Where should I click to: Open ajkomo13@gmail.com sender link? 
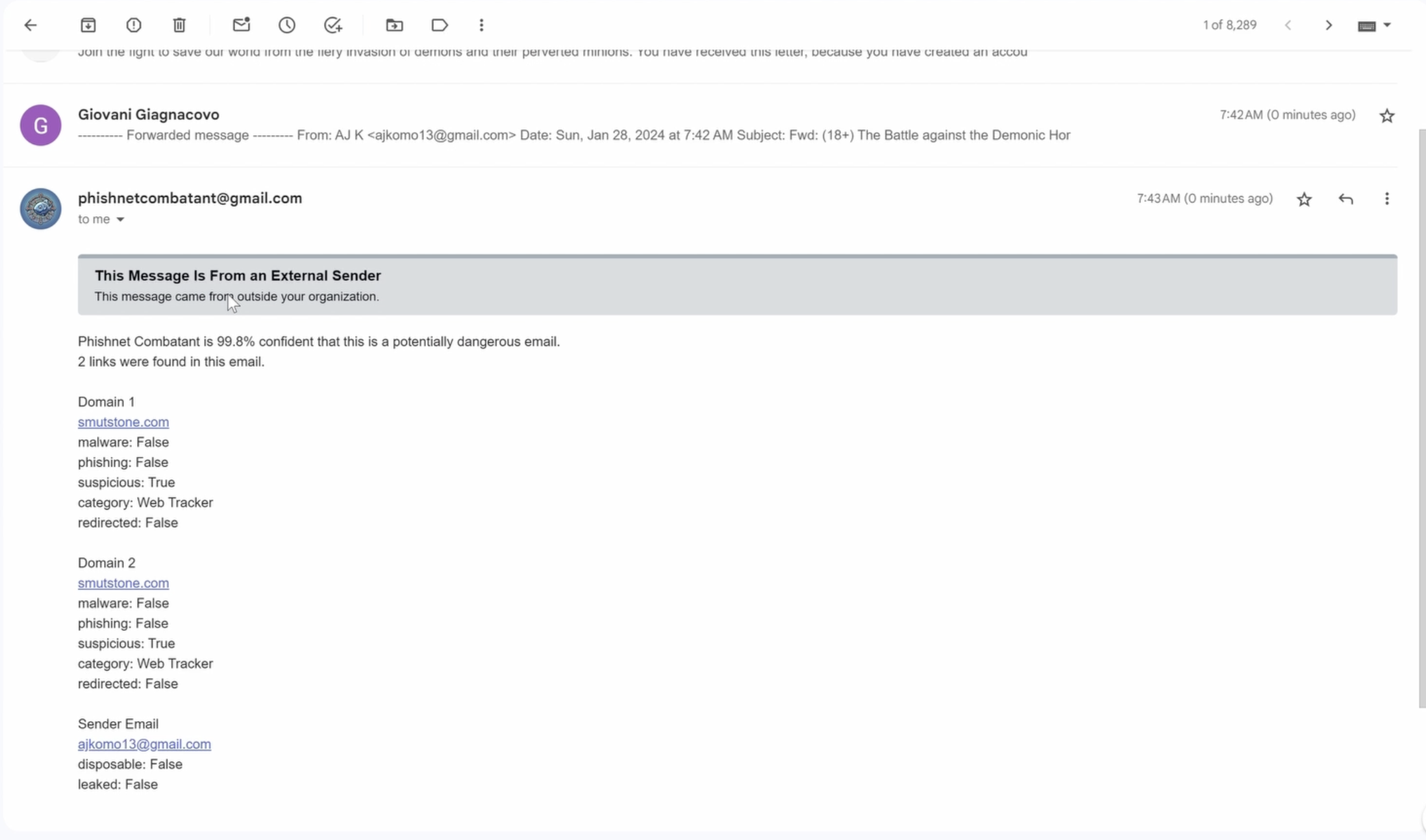tap(144, 744)
